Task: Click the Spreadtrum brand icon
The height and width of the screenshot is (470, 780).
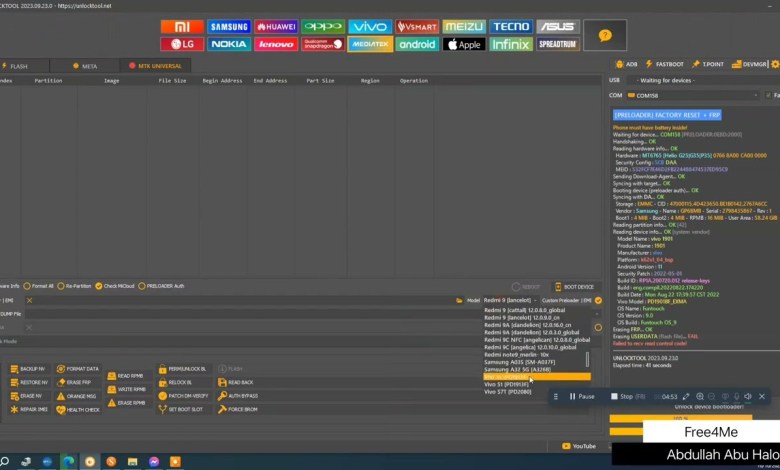Action: [x=557, y=45]
